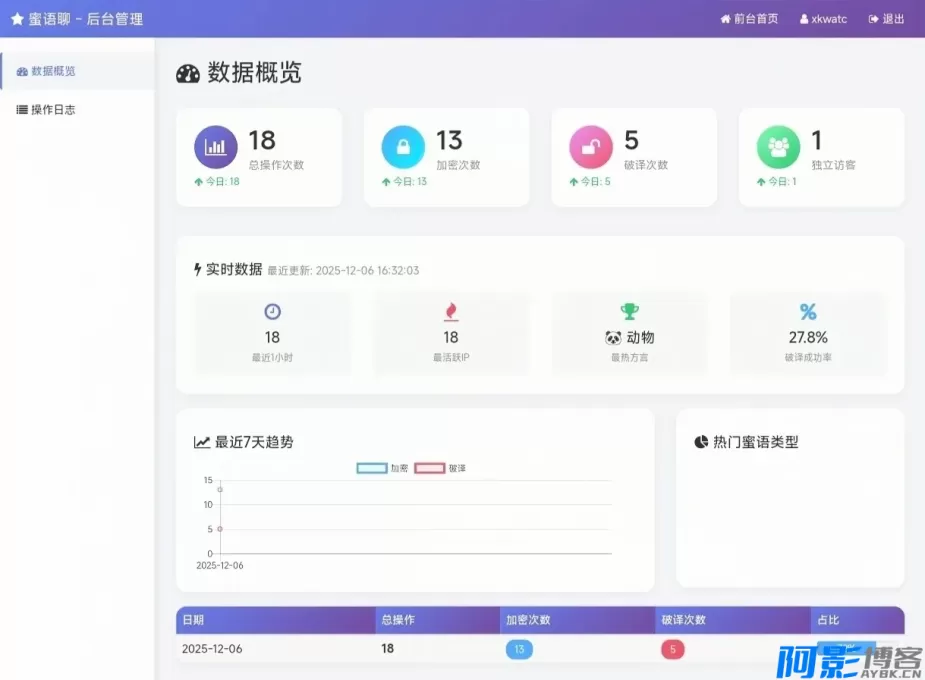Toggle the panda 动物 hot dialect item
Screen dimensions: 925x680
(629, 338)
